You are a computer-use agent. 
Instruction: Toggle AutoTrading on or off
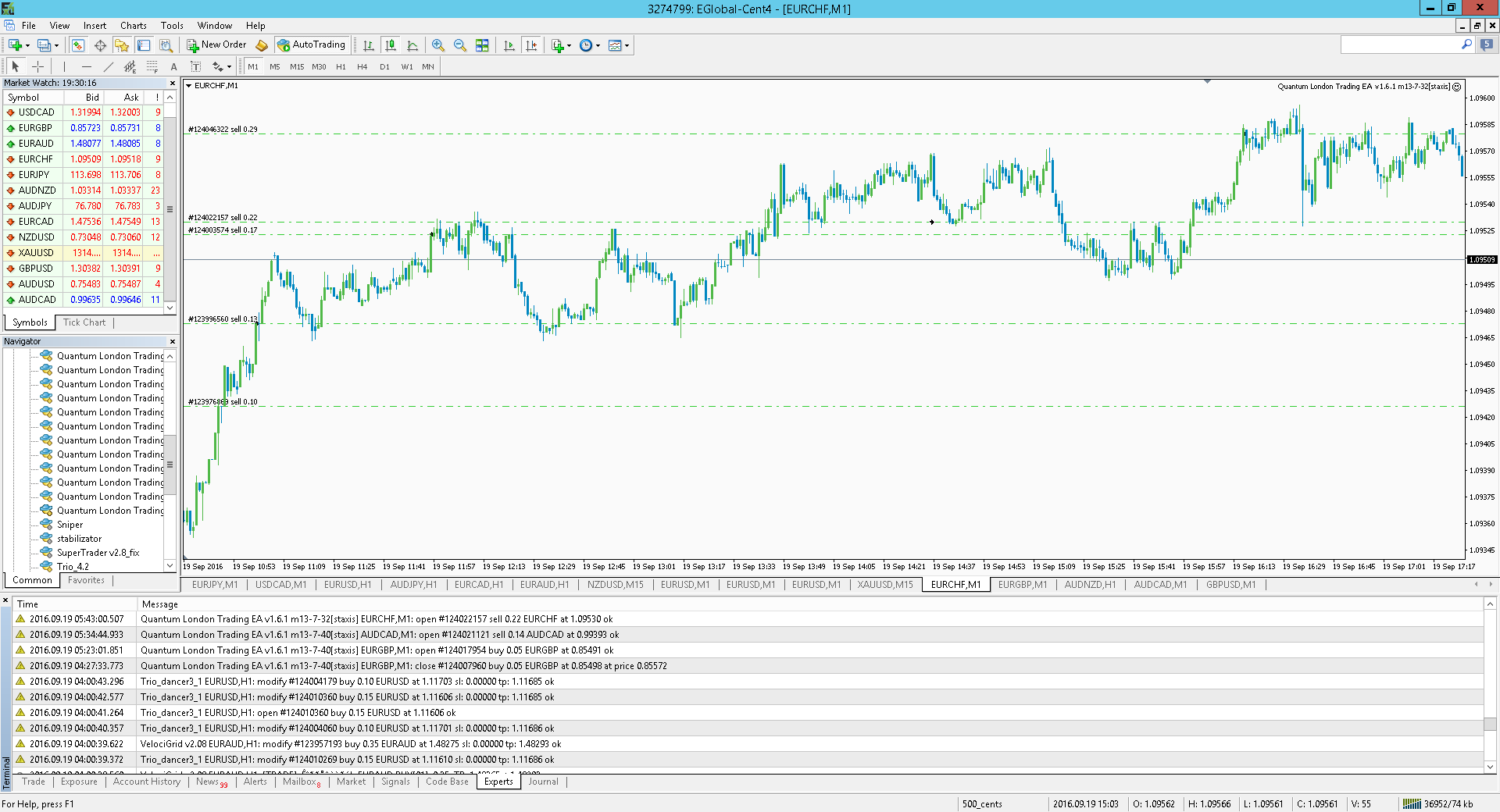(x=312, y=45)
